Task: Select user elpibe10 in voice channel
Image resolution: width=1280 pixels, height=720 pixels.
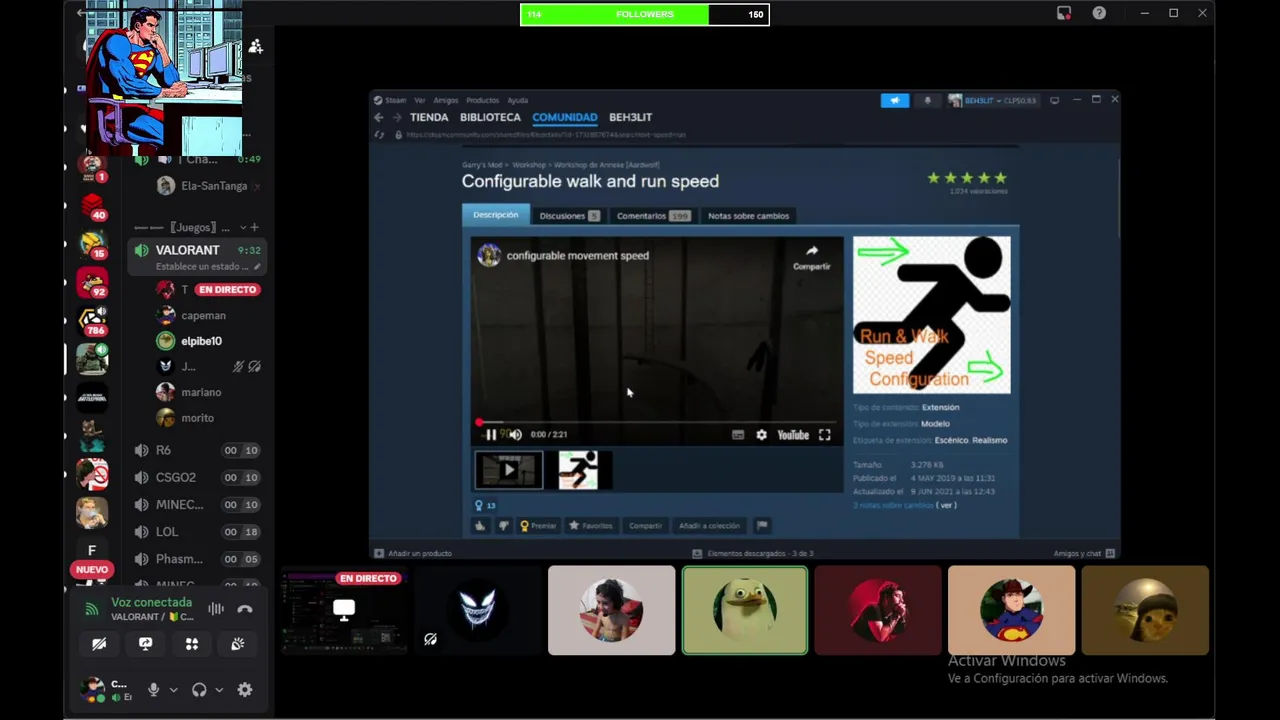Action: (201, 341)
